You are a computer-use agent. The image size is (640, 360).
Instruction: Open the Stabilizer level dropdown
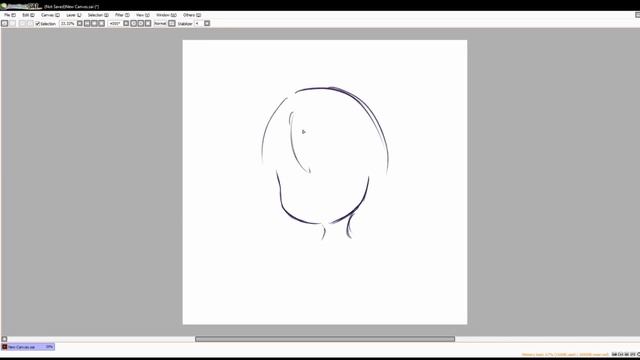click(x=207, y=24)
